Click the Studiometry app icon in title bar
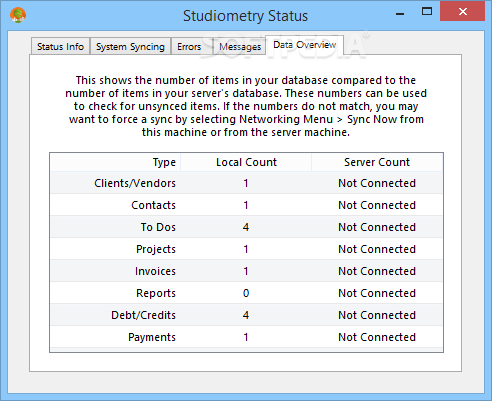Screen dimensions: 492x401 [x=18, y=15]
